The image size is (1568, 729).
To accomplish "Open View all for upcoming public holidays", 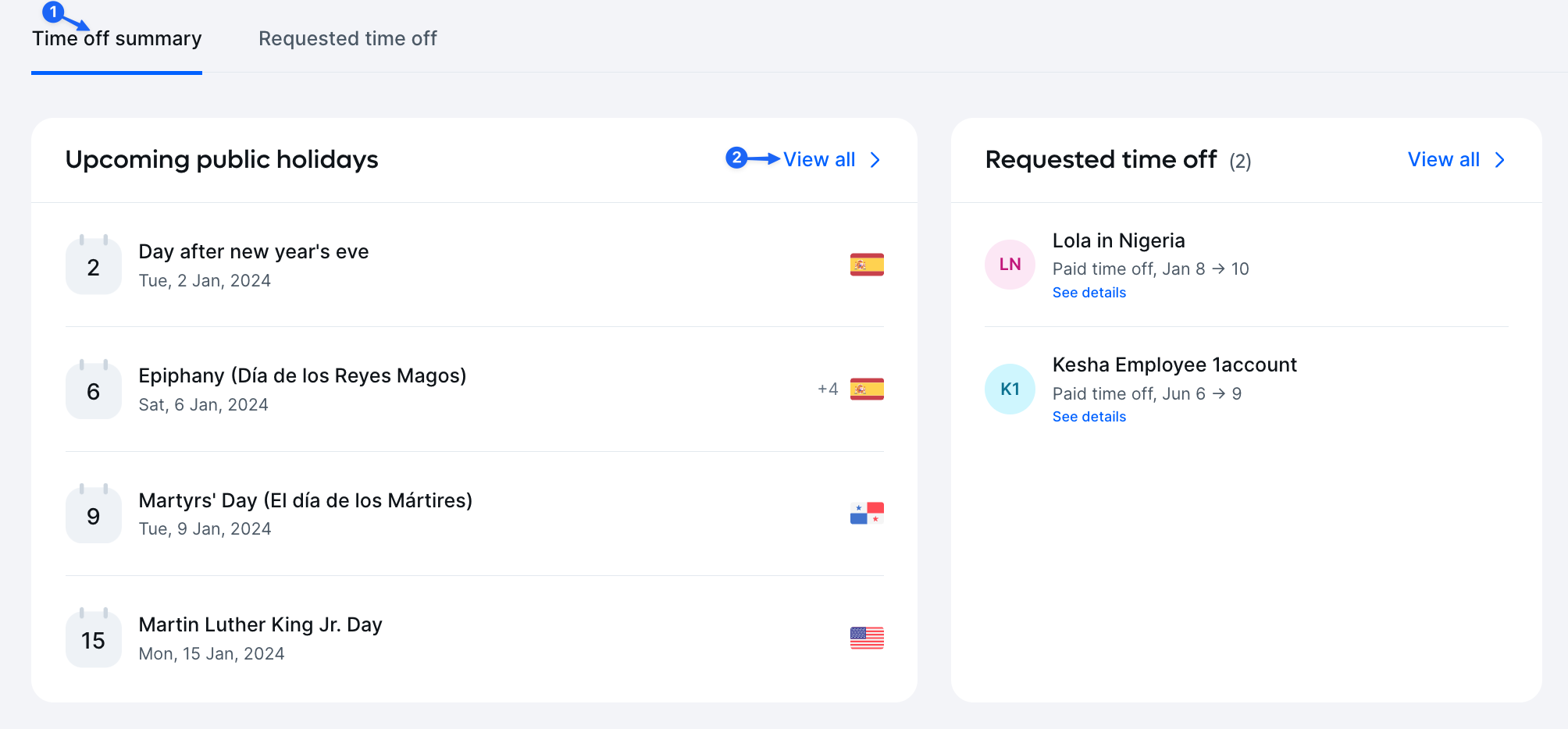I will 819,160.
